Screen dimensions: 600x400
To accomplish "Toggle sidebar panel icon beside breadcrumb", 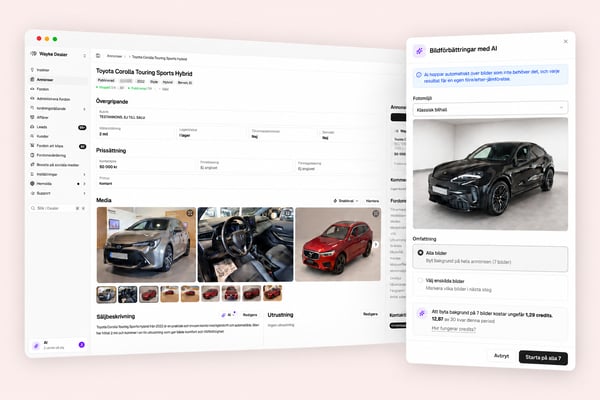I will 98,56.
